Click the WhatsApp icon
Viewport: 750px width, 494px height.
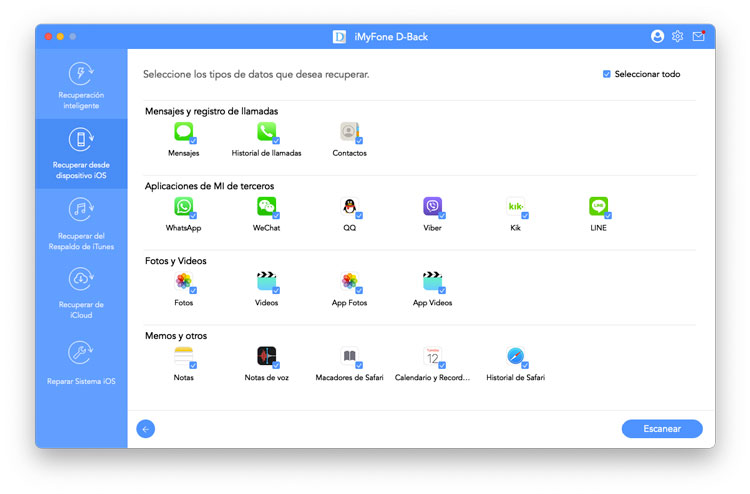(x=183, y=206)
